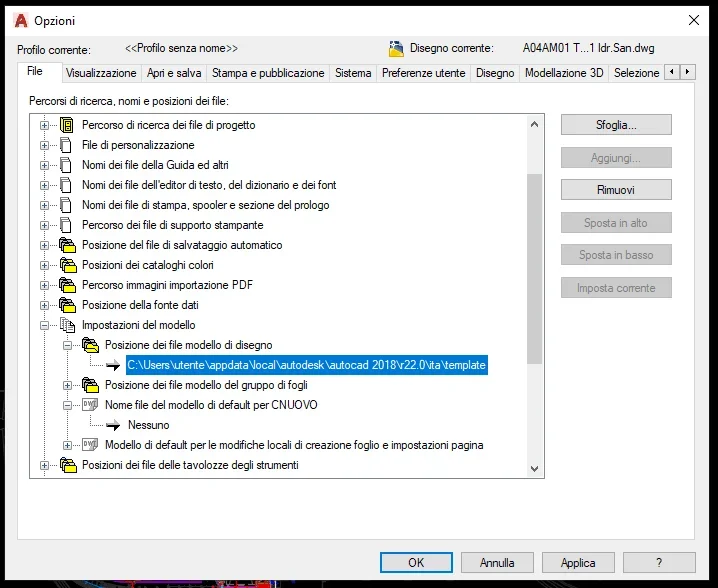Expand Nomi dei file della Guida ed altri
This screenshot has width=718, height=588.
tap(44, 165)
